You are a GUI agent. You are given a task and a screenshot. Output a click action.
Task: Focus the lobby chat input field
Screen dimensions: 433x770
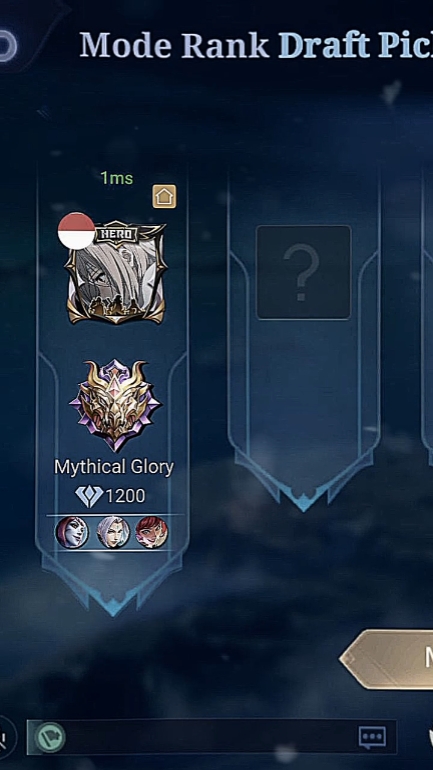point(212,737)
